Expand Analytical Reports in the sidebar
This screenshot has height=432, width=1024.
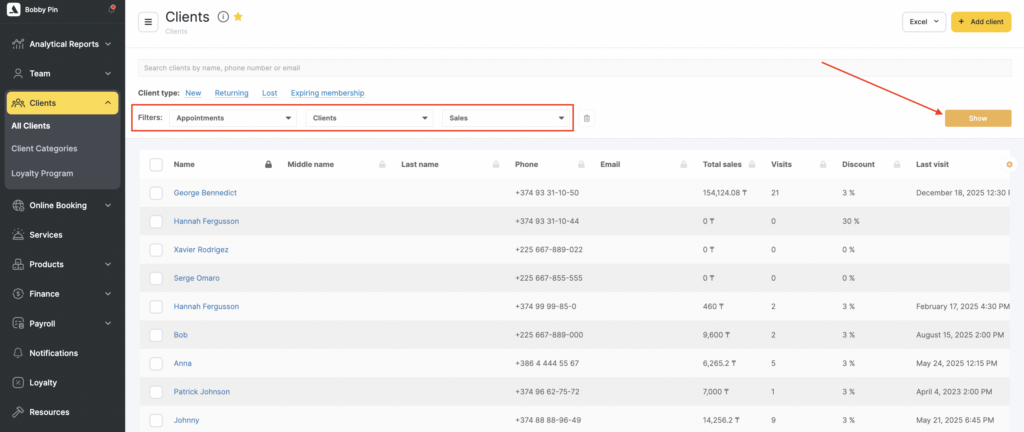point(62,44)
